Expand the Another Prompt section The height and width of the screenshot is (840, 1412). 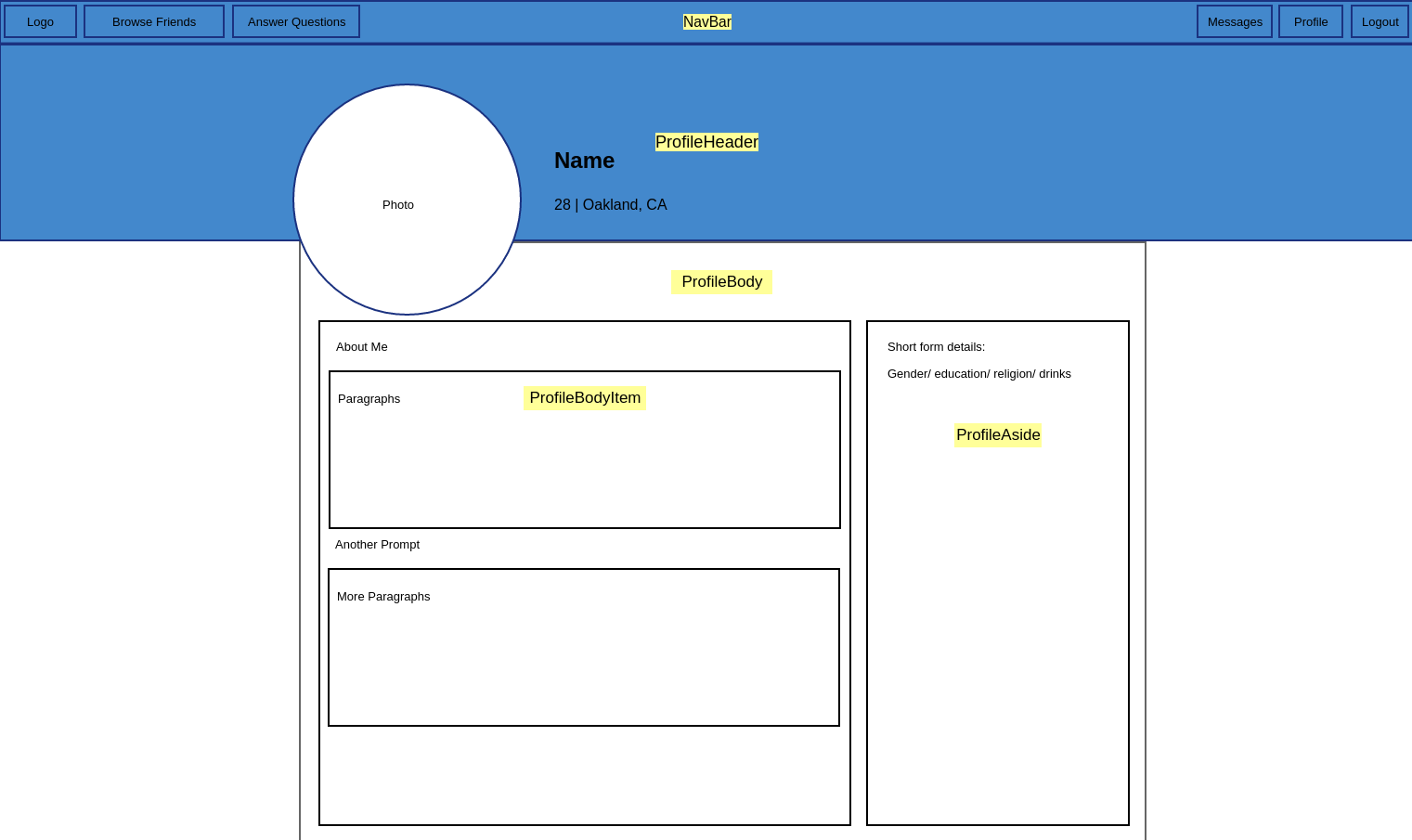pyautogui.click(x=378, y=545)
